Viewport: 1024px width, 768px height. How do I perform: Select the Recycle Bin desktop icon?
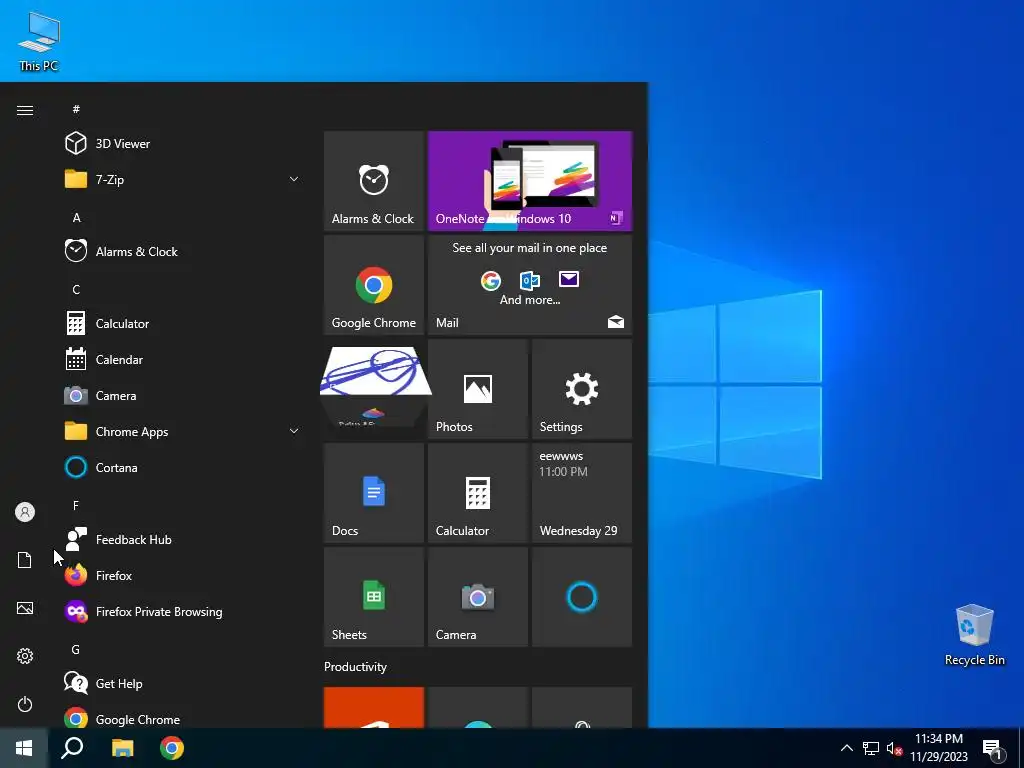974,634
